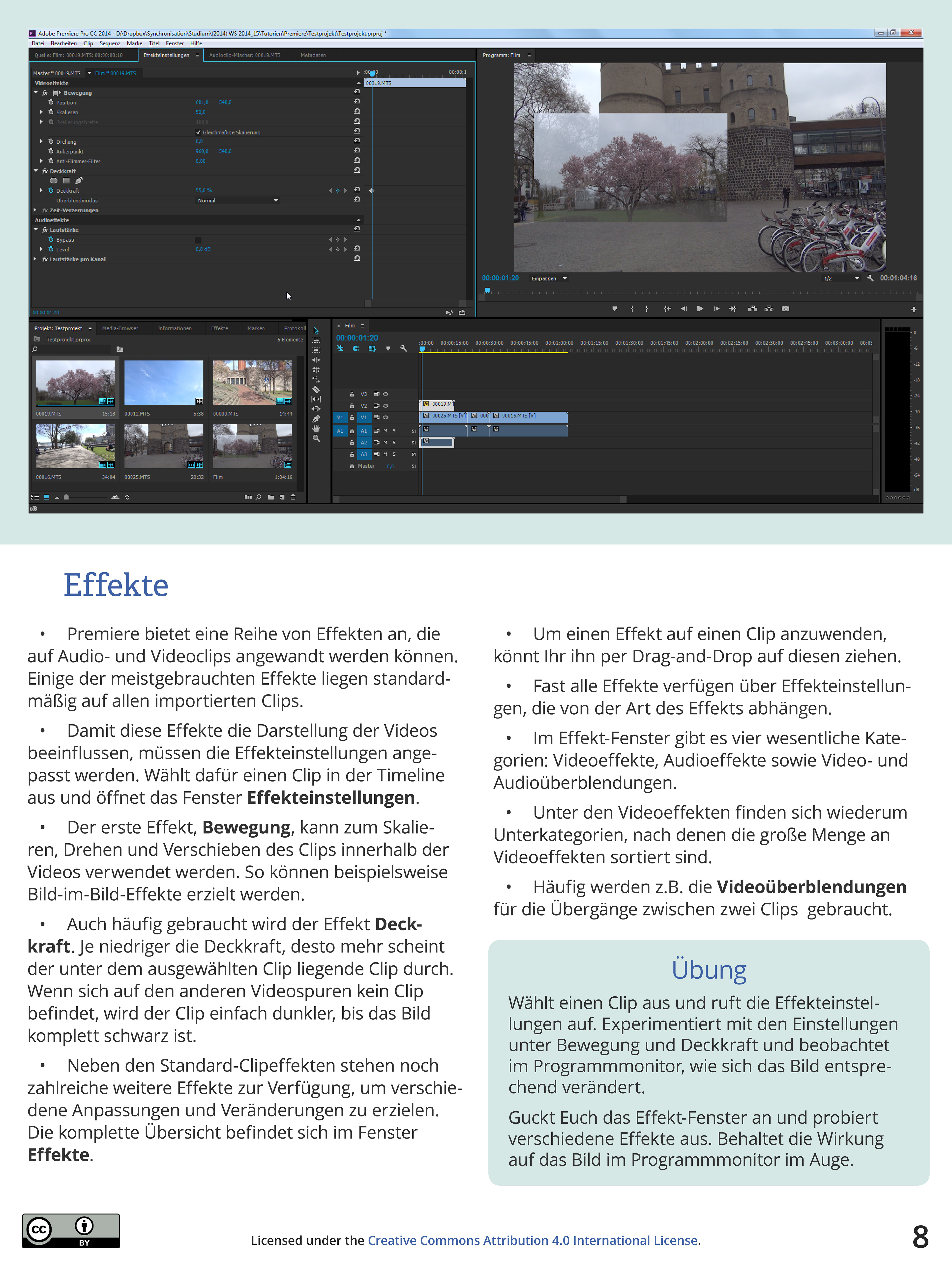952x1270 pixels.
Task: Expand the Drehung property
Action: pos(41,141)
